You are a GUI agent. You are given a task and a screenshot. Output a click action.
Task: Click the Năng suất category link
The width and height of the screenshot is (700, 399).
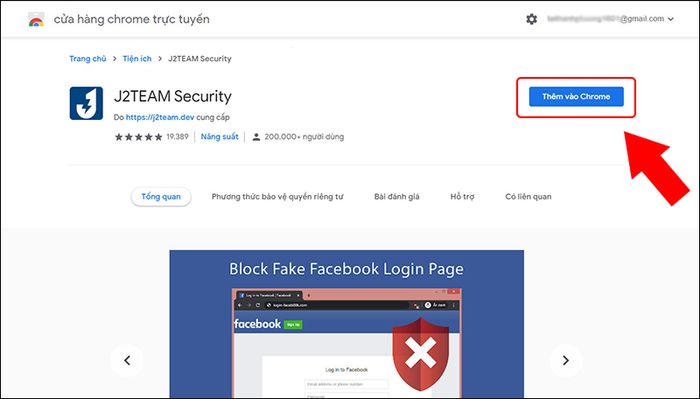point(219,137)
